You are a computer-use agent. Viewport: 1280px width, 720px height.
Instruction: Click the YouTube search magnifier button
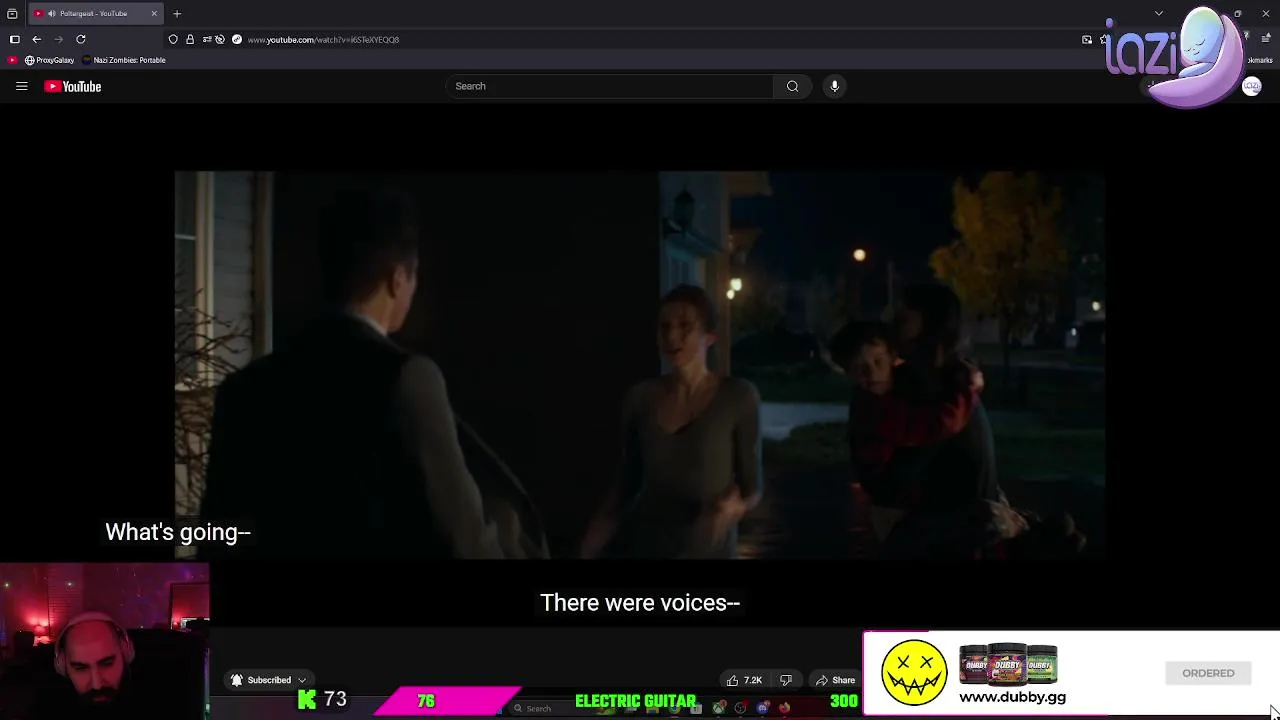click(792, 86)
